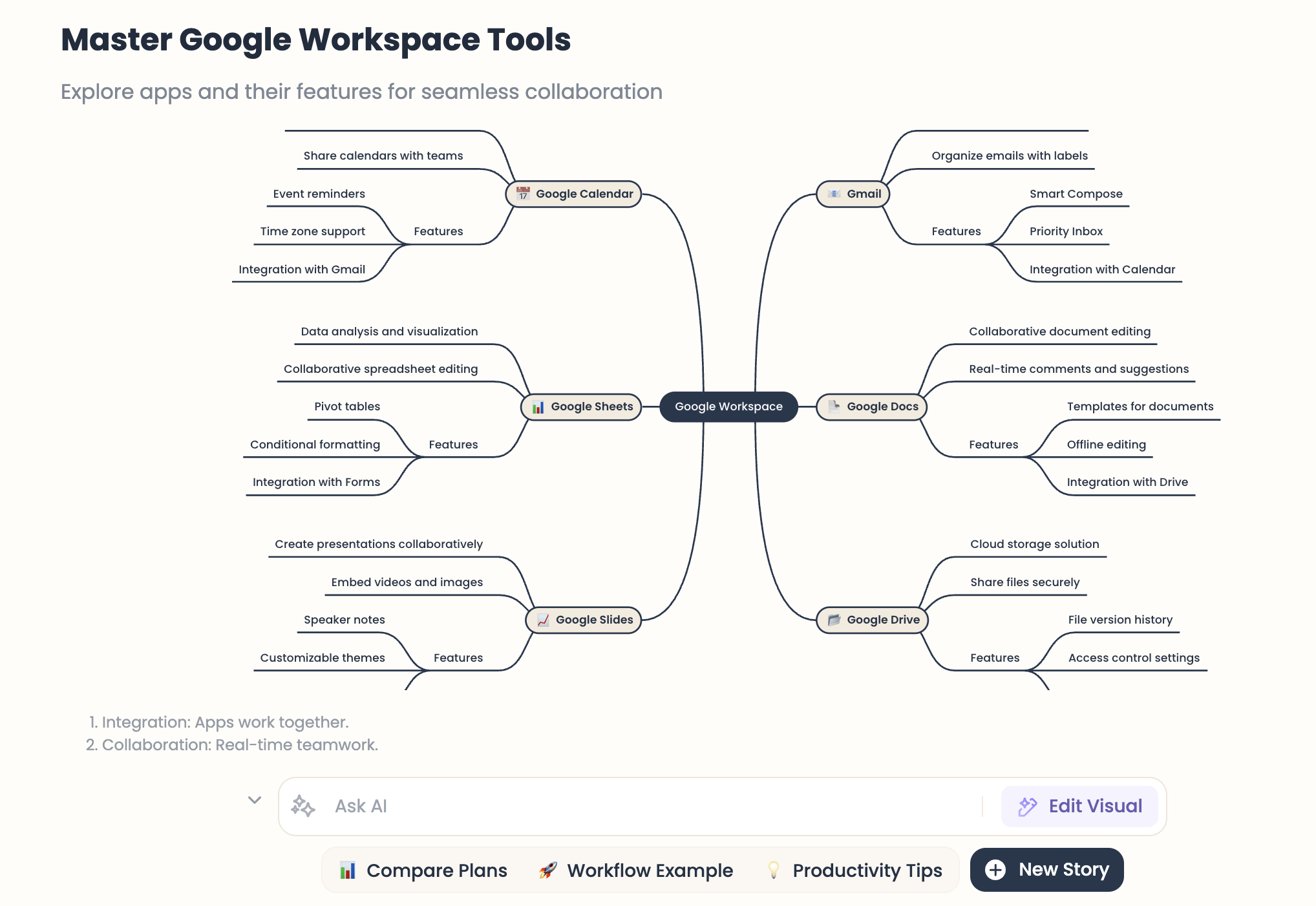
Task: Click the Google Slides chart icon
Action: (x=543, y=620)
